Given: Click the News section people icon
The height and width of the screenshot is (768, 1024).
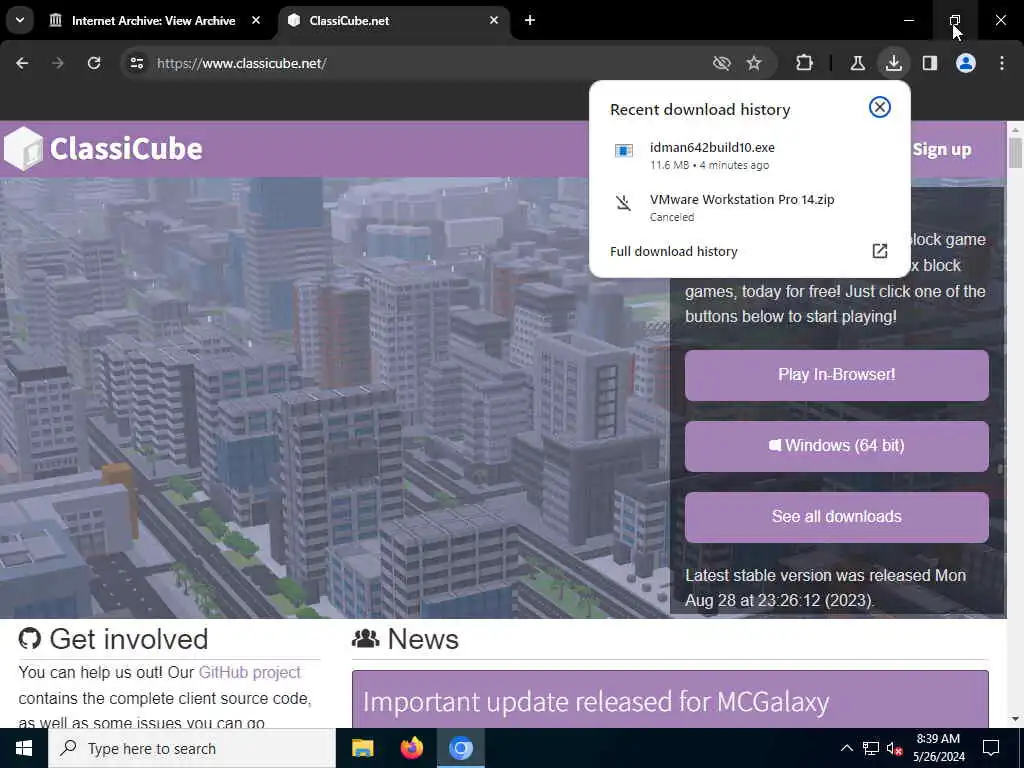Looking at the screenshot, I should point(366,639).
